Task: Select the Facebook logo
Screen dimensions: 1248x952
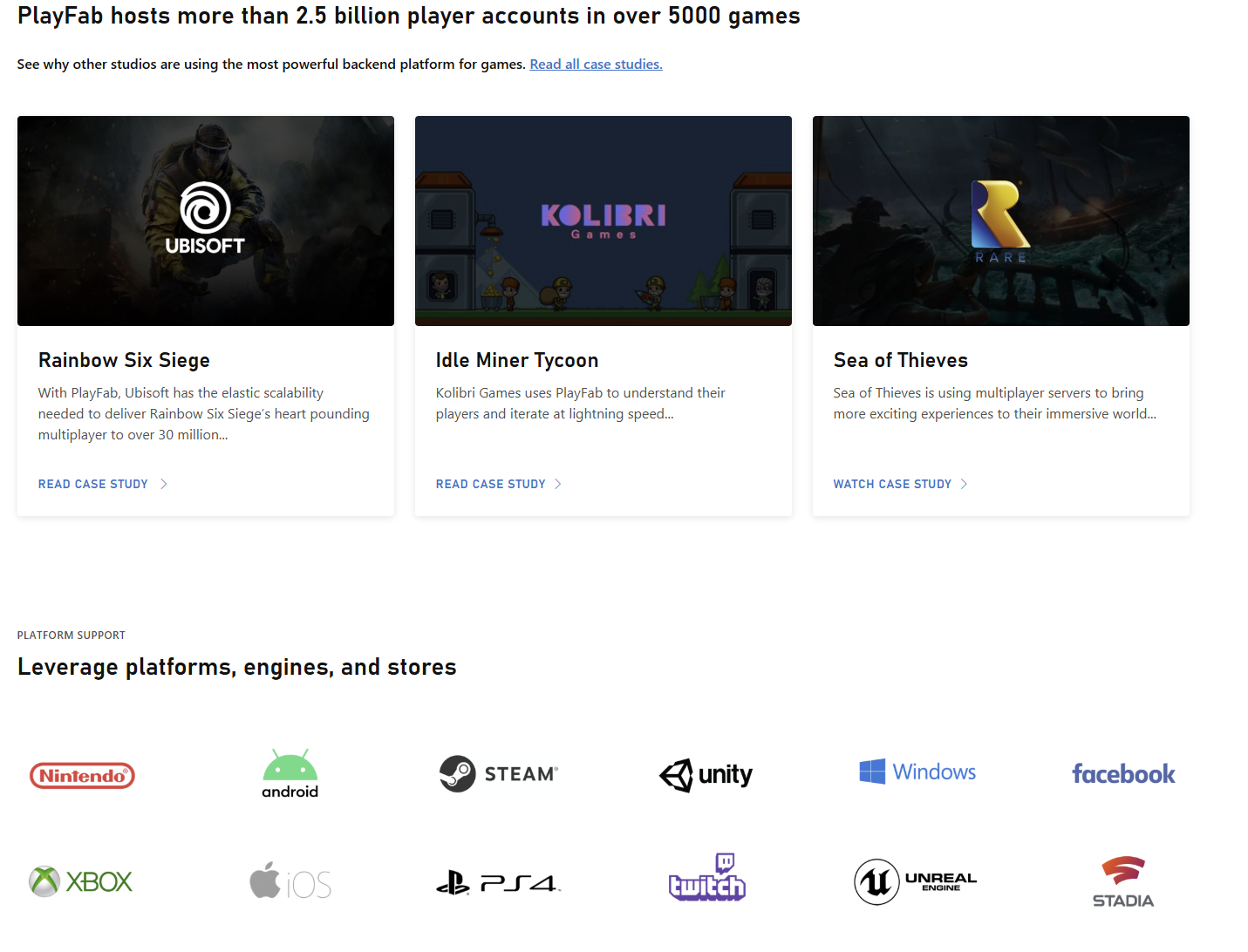Action: 1123,773
